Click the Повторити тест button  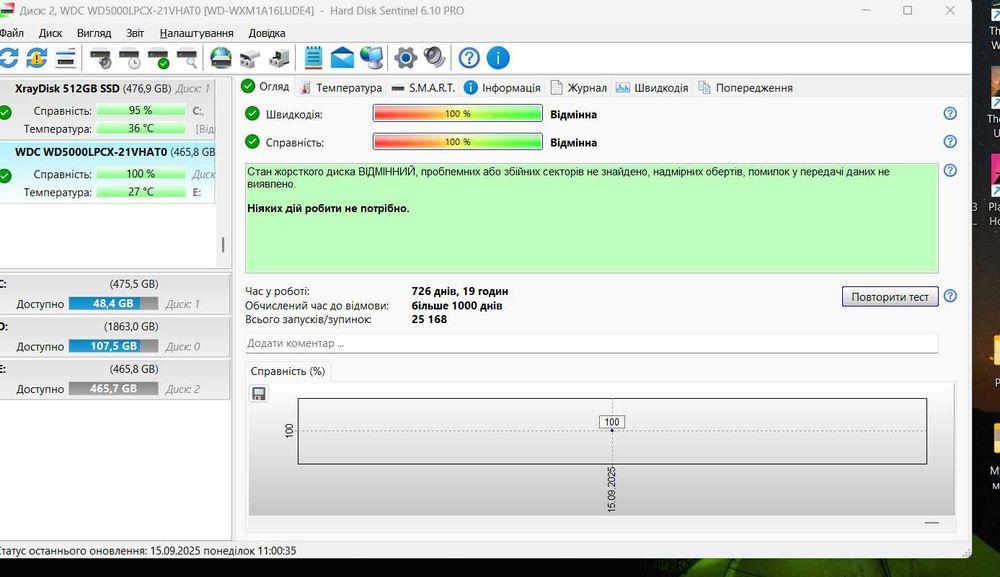pos(890,296)
